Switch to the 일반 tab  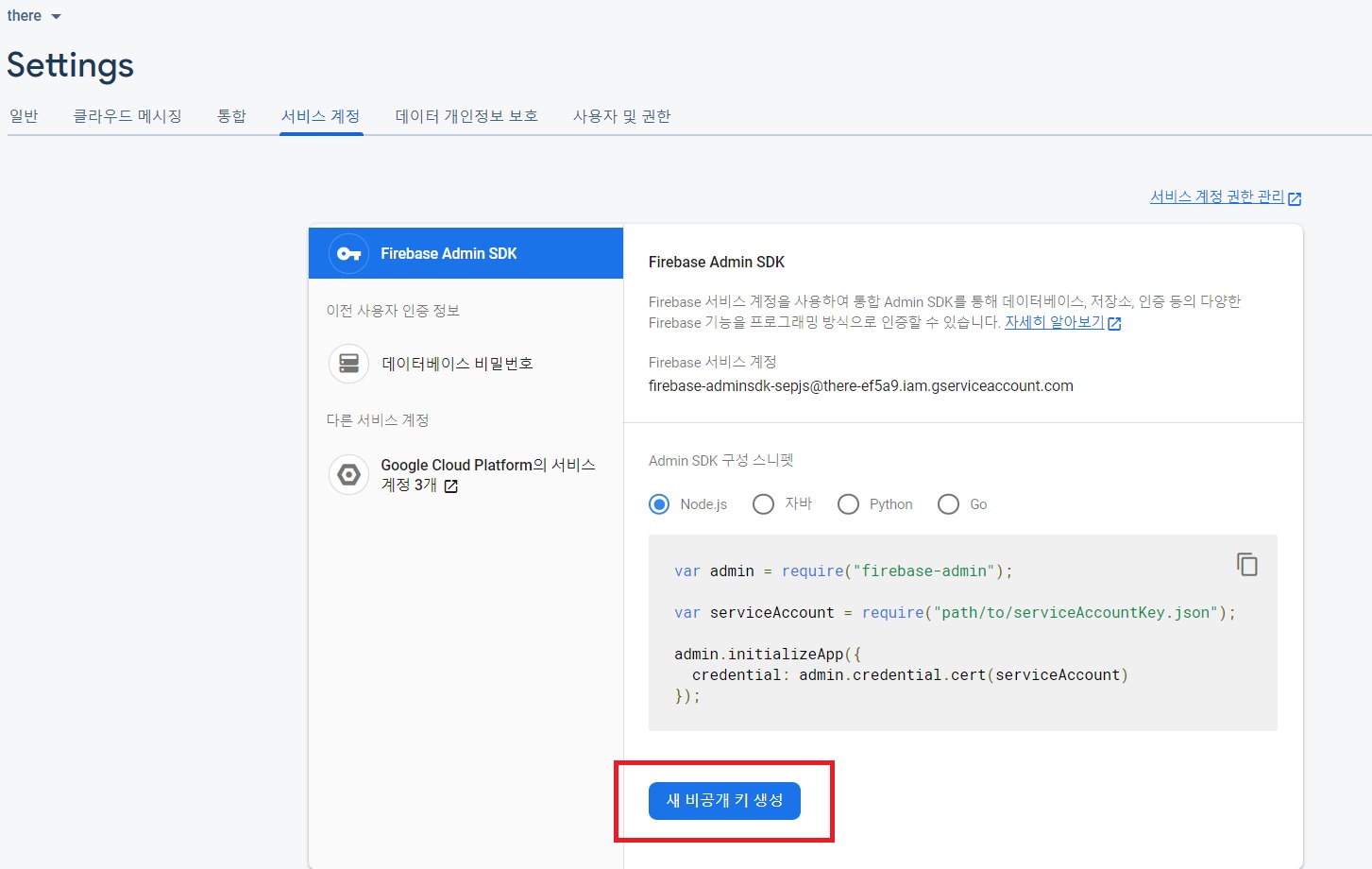pyautogui.click(x=24, y=116)
